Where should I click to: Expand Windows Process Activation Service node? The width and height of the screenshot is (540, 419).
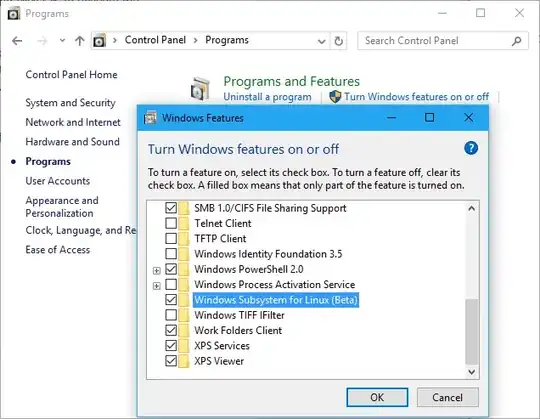point(157,286)
